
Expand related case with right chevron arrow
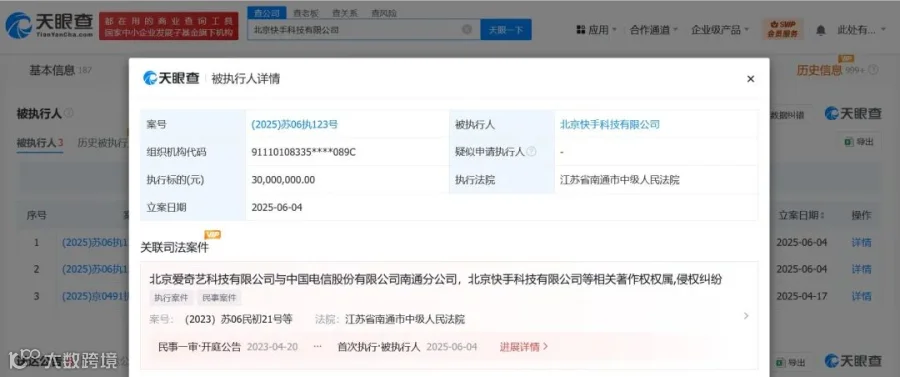pyautogui.click(x=746, y=316)
